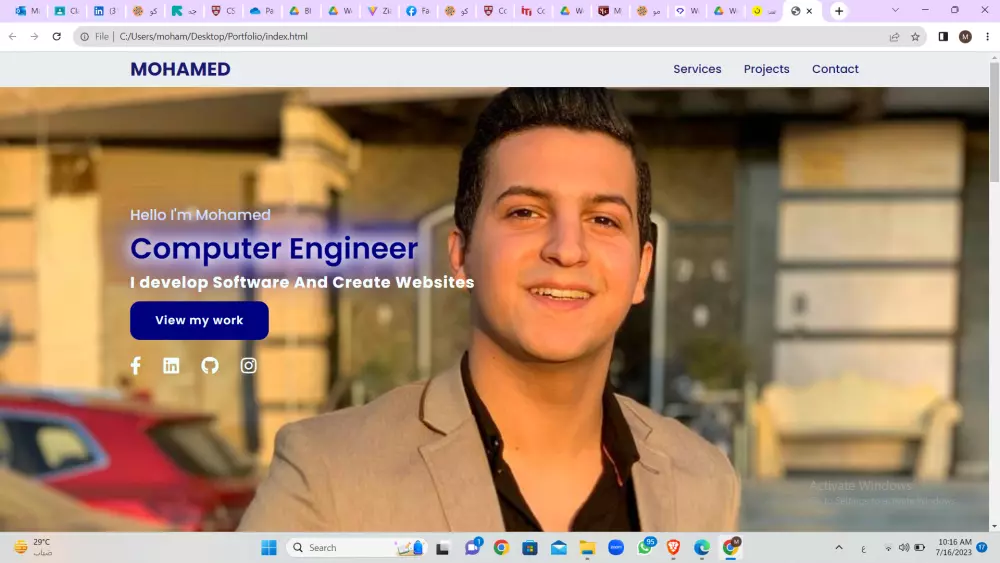Bookmark this page with the star icon
This screenshot has width=1000, height=563.
click(915, 36)
